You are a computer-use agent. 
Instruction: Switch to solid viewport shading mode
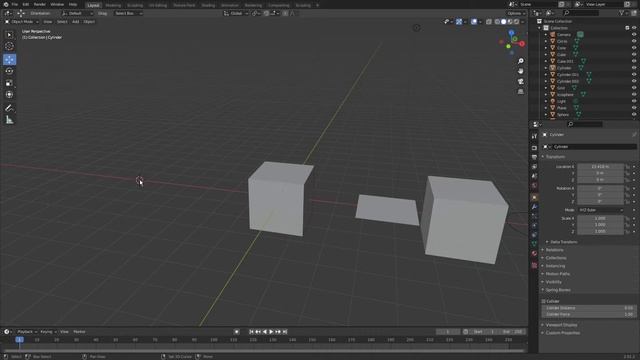click(503, 22)
